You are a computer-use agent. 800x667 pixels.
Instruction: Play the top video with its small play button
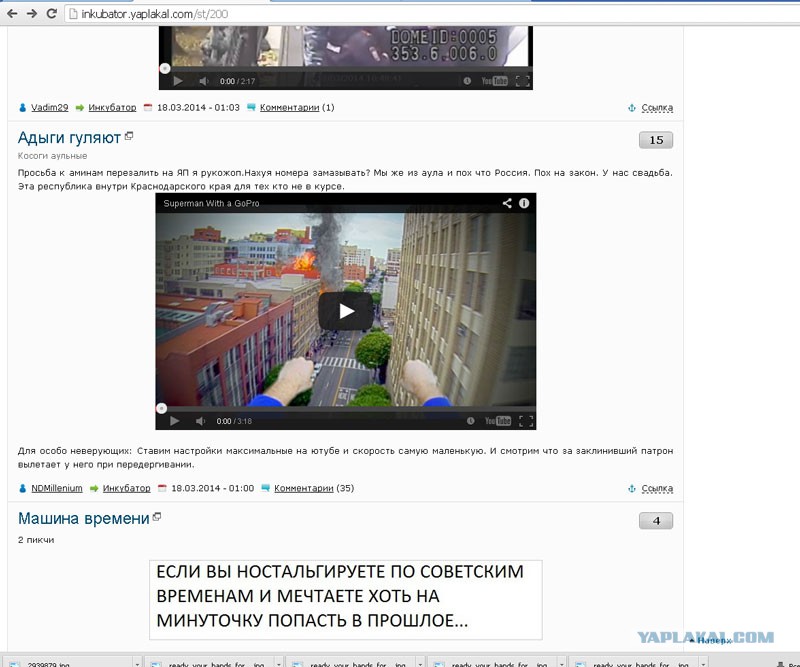click(x=178, y=81)
